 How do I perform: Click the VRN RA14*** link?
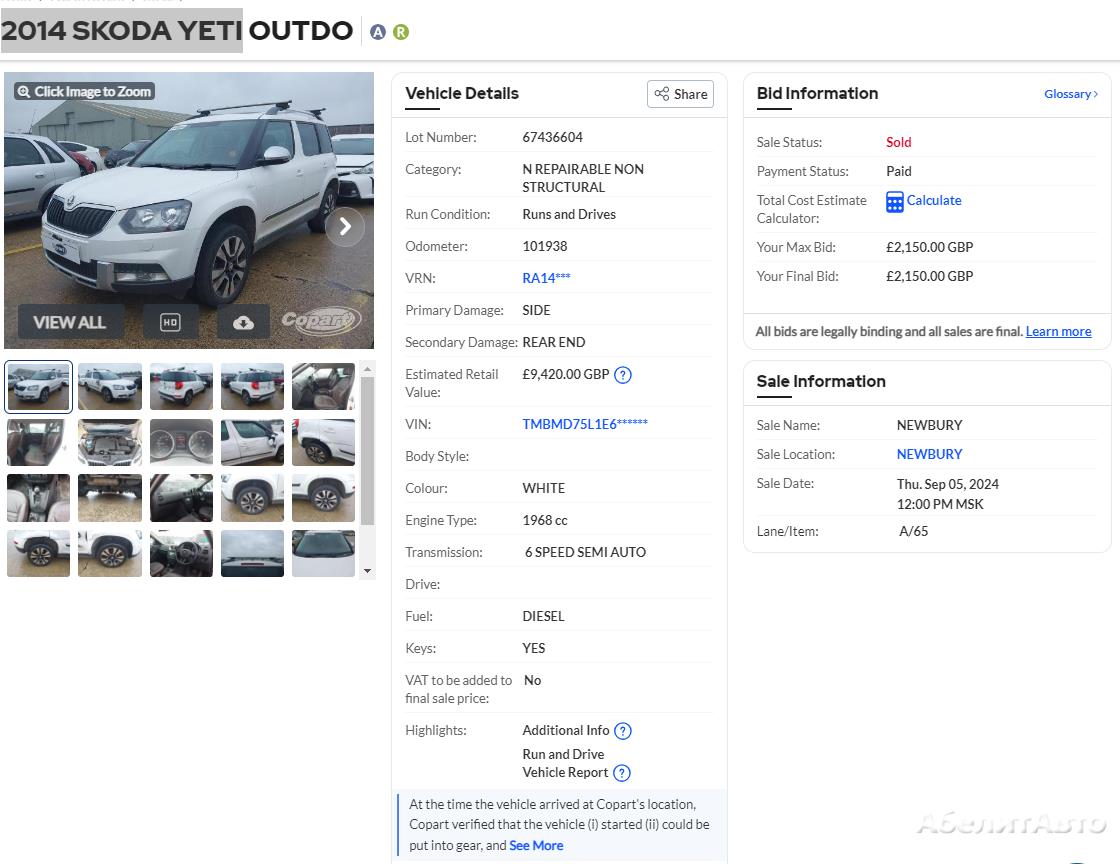click(x=546, y=278)
